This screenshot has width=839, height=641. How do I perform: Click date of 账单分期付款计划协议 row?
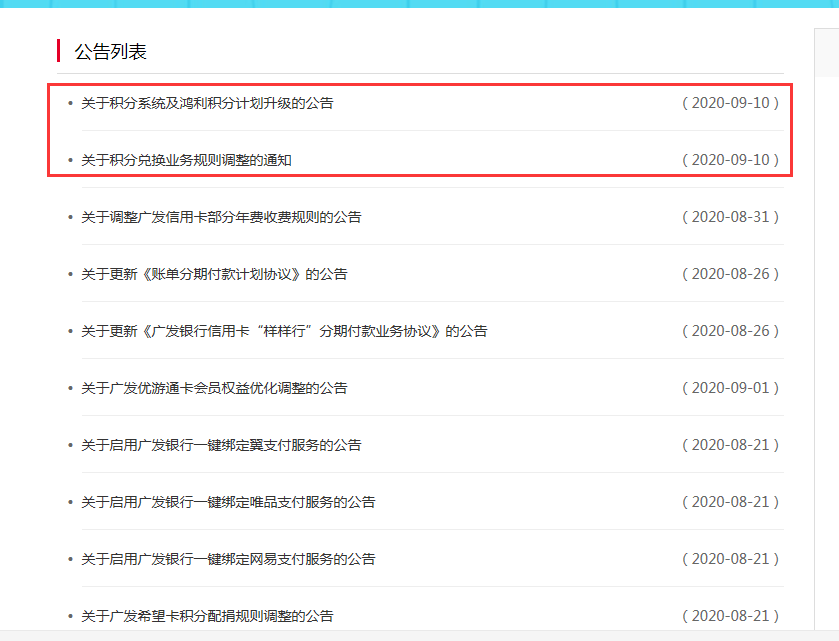pyautogui.click(x=730, y=274)
